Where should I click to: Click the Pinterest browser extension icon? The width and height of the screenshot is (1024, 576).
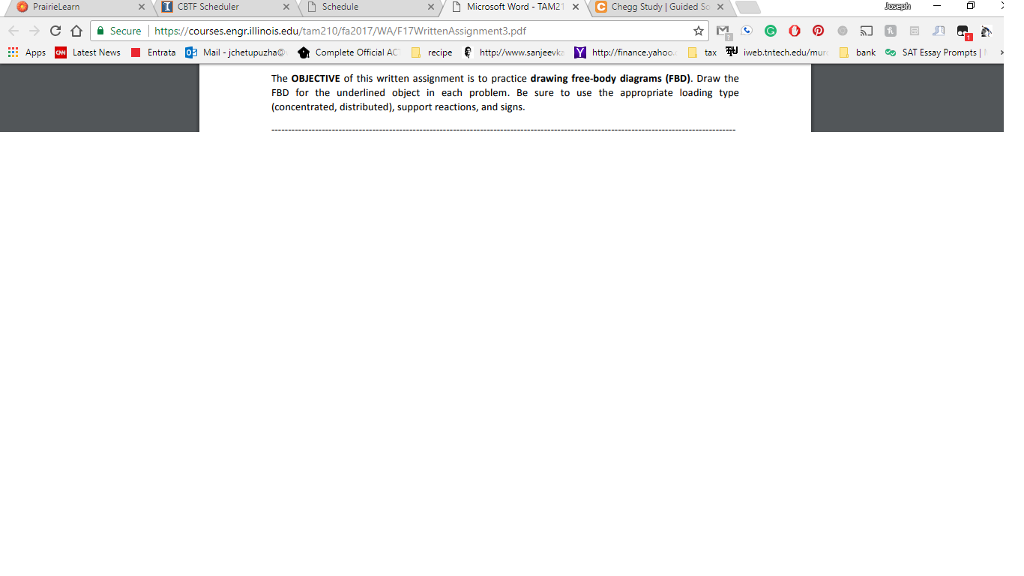(818, 31)
